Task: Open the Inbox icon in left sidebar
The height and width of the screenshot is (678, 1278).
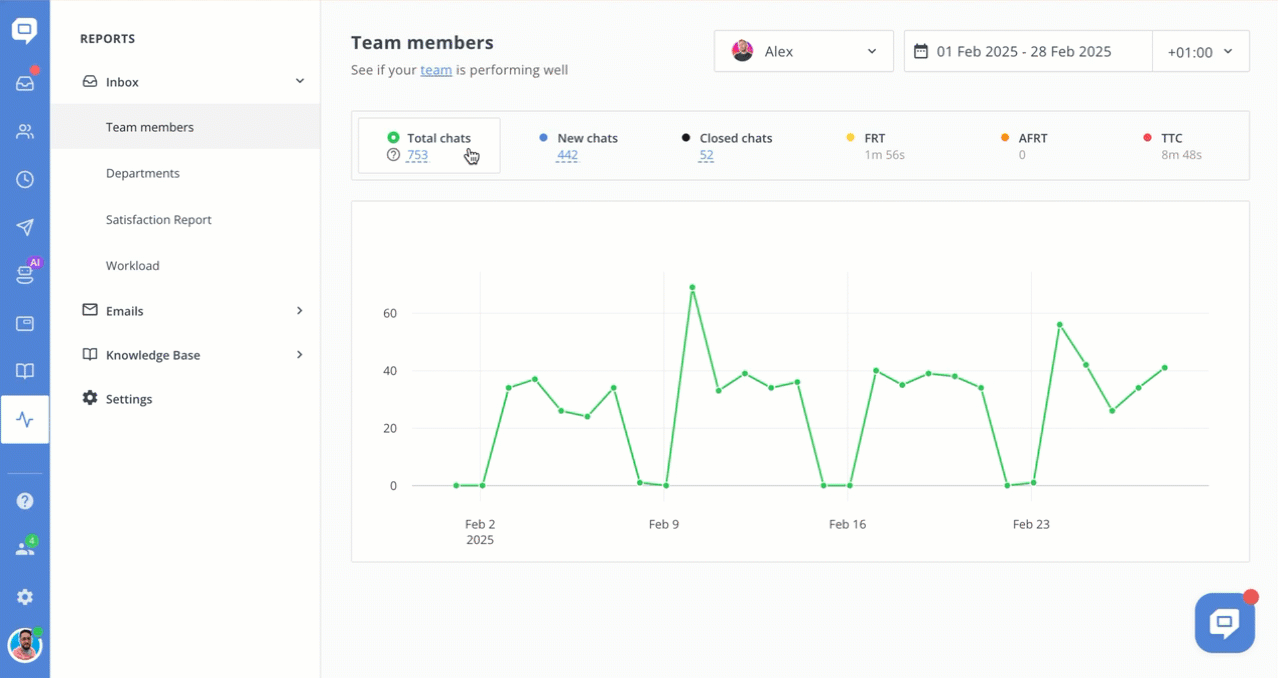Action: 25,84
